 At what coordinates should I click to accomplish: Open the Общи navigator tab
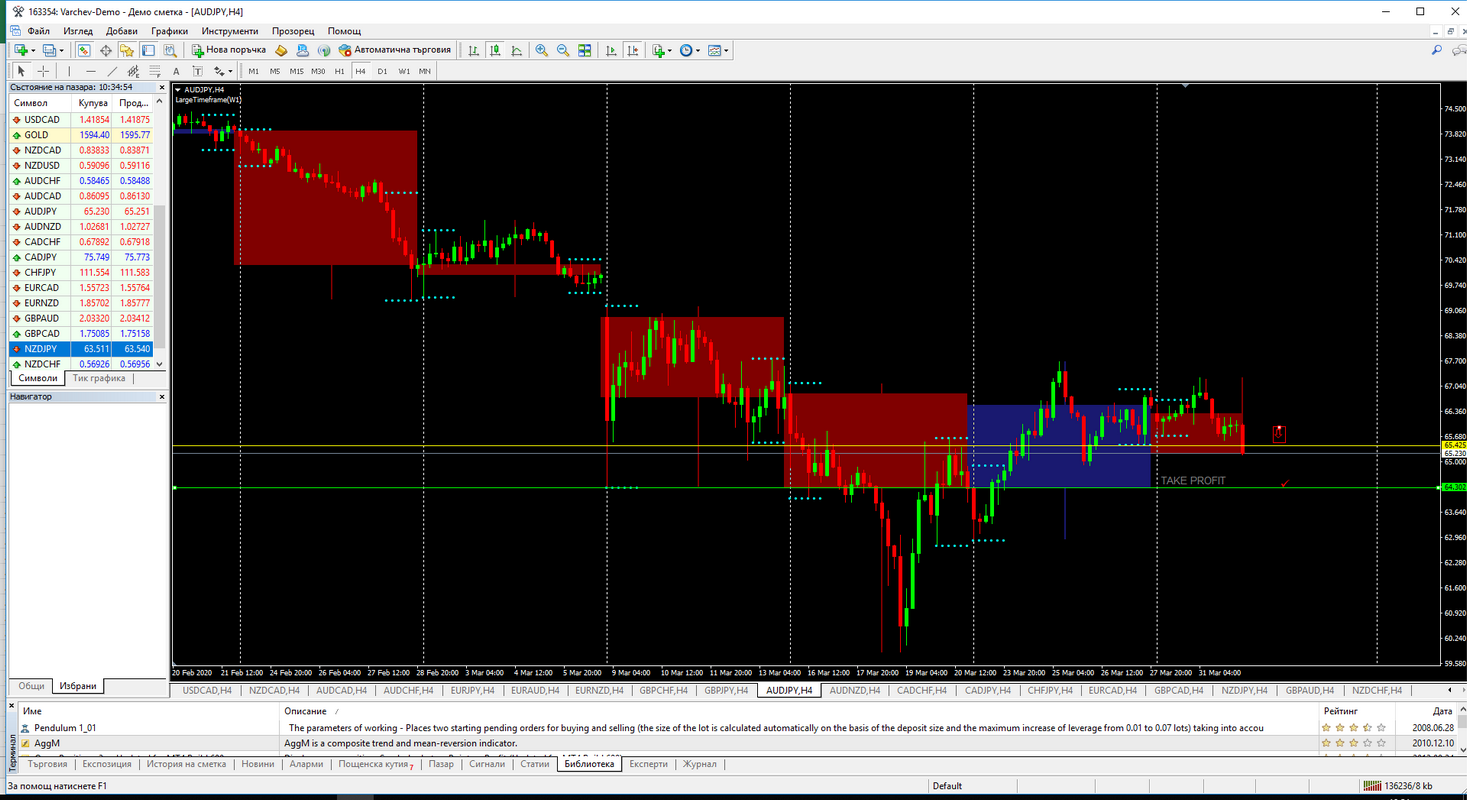coord(31,686)
